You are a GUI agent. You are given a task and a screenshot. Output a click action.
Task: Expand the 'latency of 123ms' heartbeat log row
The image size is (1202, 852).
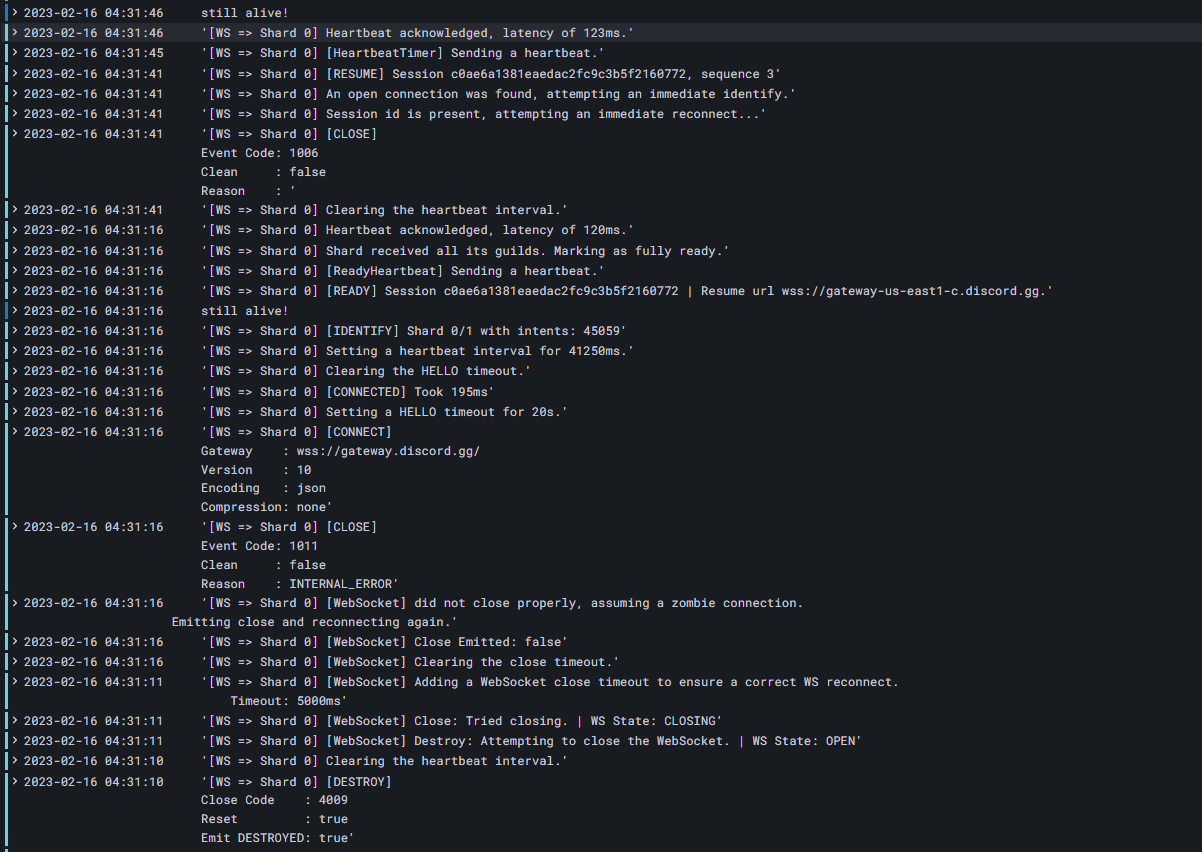coord(15,33)
